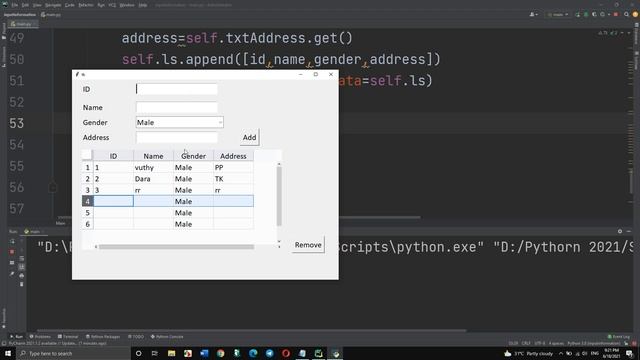Open File Explorer from the taskbar
This screenshot has width=640, height=360.
point(171,353)
